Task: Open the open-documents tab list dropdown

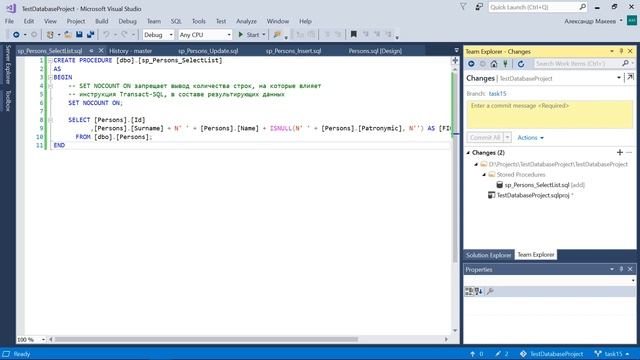Action: click(456, 51)
